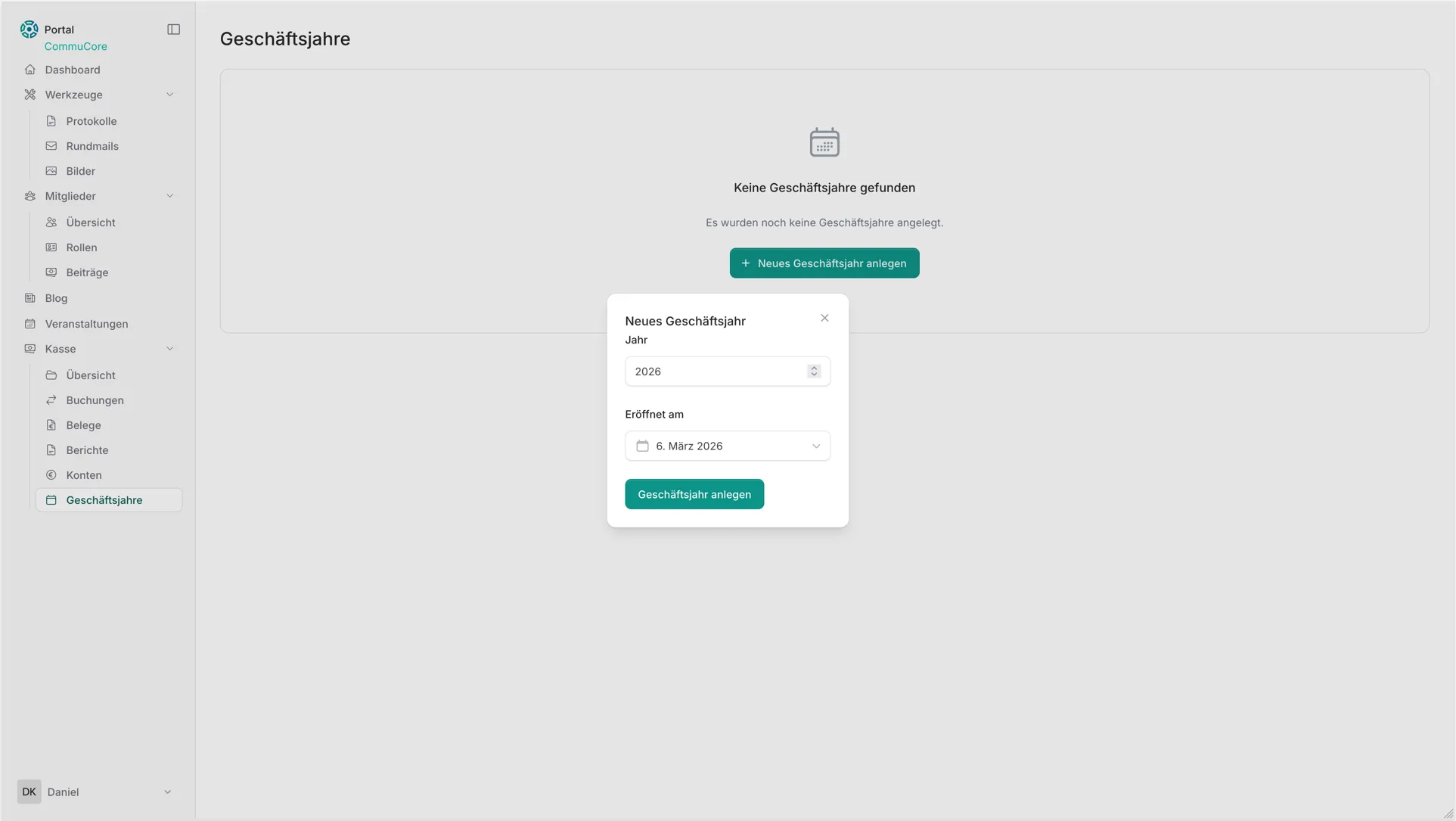This screenshot has width=1456, height=821.
Task: Open the Beiträge menu item
Action: pyautogui.click(x=87, y=272)
